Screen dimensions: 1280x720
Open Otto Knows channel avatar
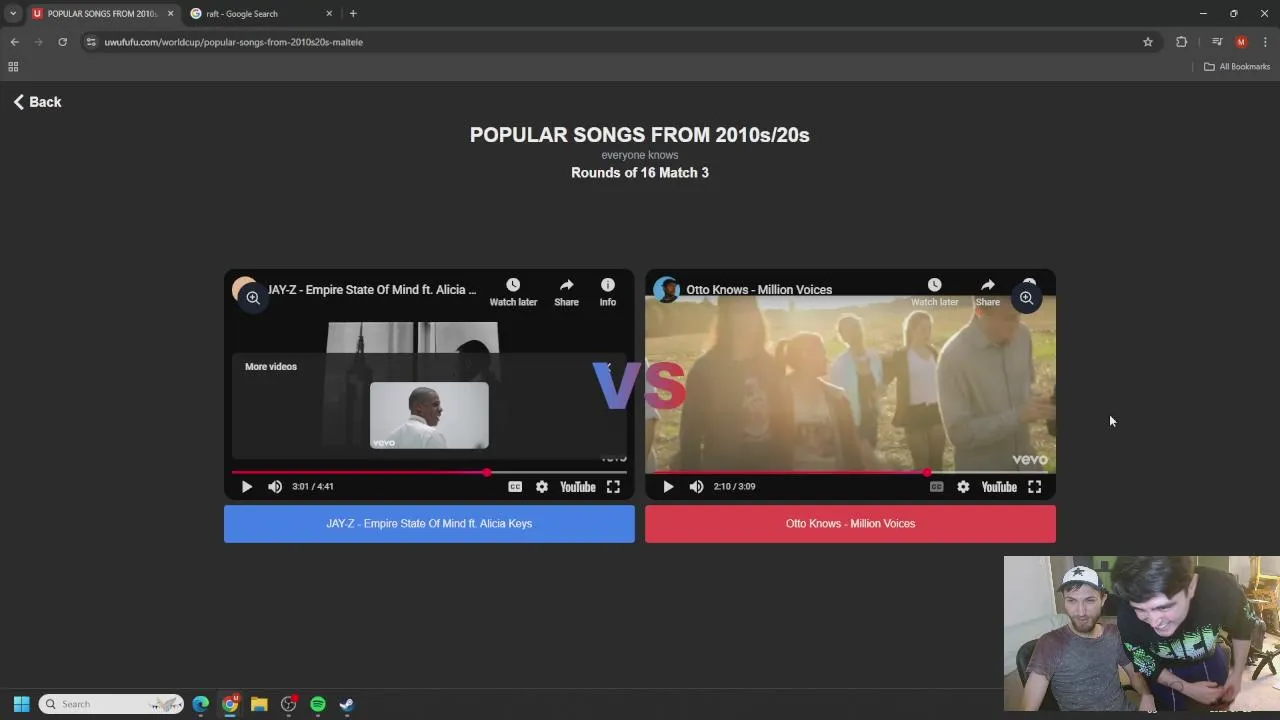666,290
